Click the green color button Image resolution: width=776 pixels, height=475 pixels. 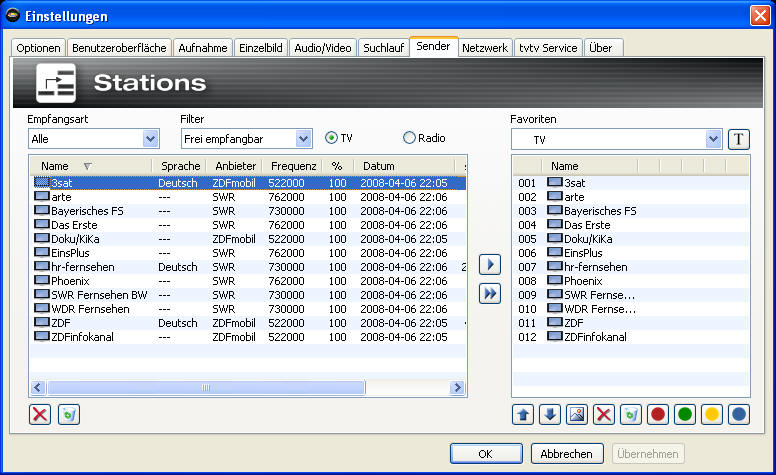tap(685, 415)
